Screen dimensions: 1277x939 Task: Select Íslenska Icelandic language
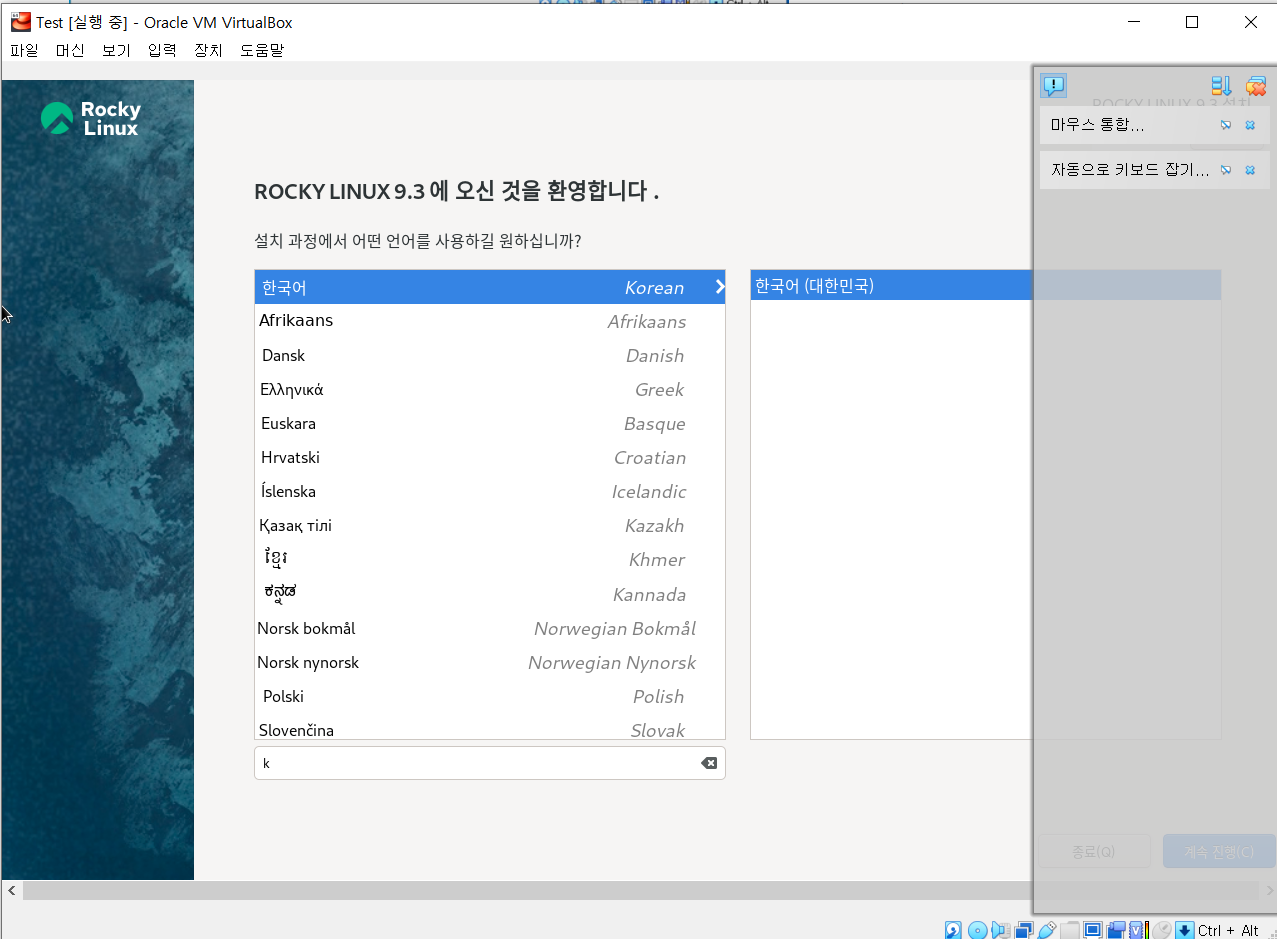click(x=490, y=491)
